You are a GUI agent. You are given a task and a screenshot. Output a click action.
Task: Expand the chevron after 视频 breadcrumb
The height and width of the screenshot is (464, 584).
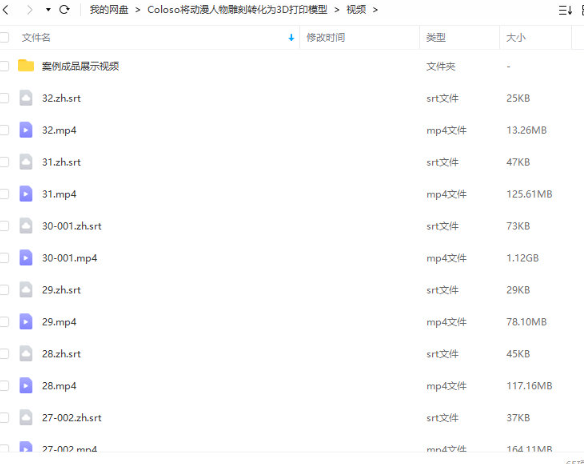[375, 10]
